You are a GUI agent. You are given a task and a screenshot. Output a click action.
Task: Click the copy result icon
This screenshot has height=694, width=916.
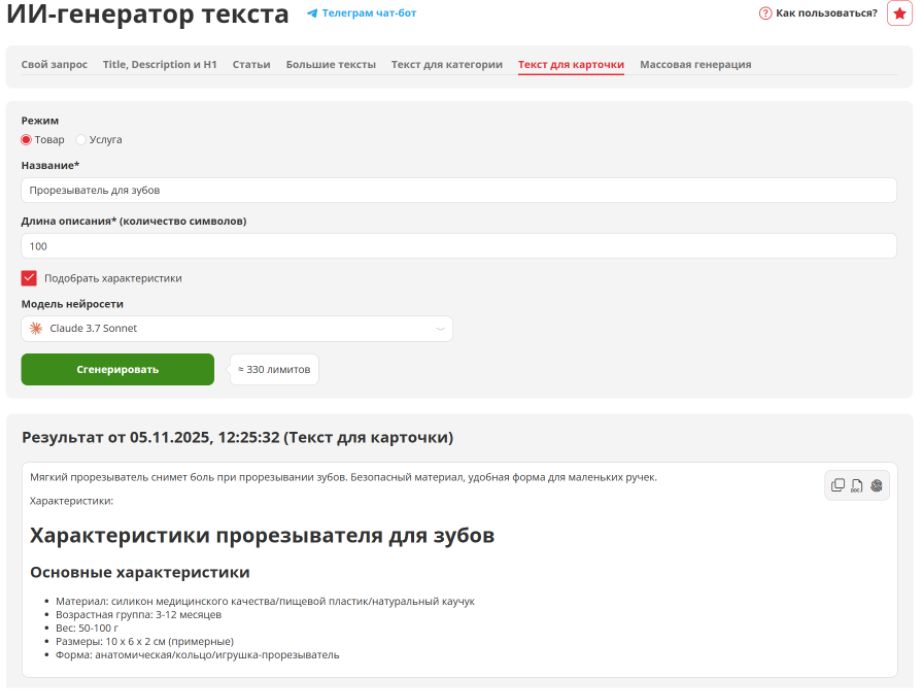point(838,485)
